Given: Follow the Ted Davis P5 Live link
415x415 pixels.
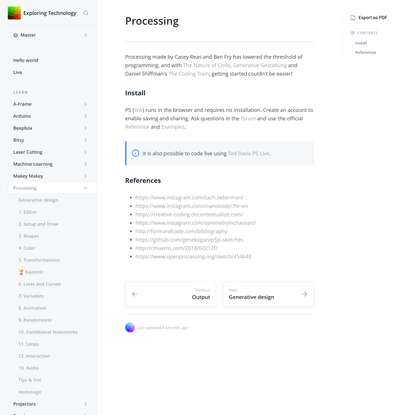Looking at the screenshot, I should (x=249, y=154).
